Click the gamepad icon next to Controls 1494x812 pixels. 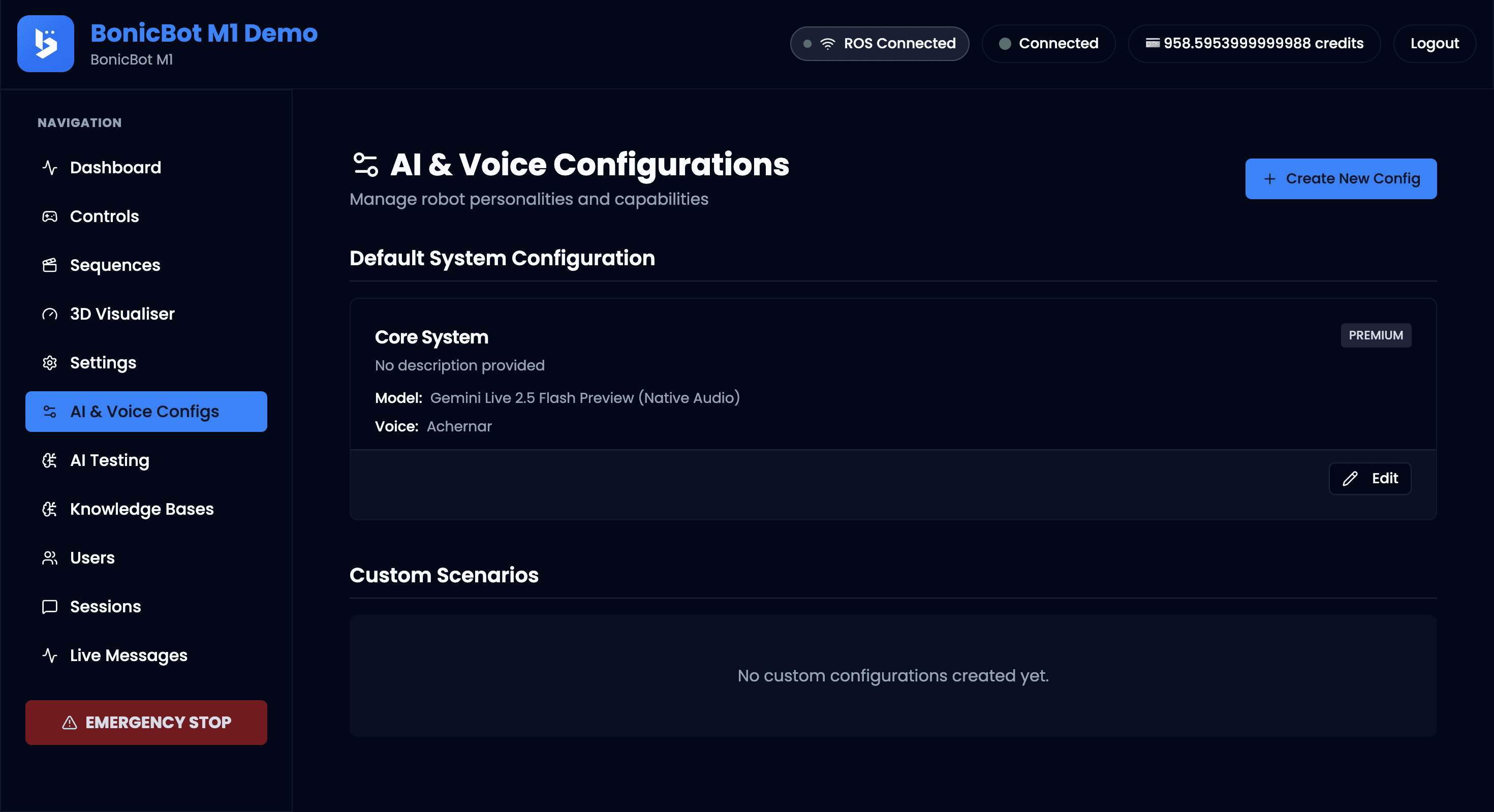coord(50,216)
